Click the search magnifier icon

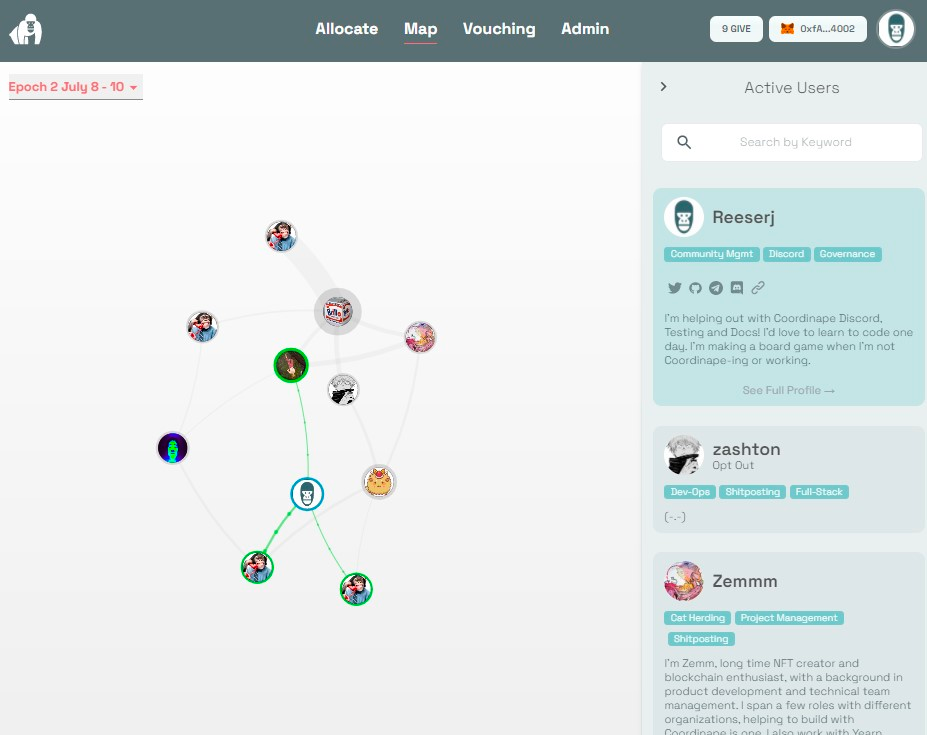pos(684,142)
